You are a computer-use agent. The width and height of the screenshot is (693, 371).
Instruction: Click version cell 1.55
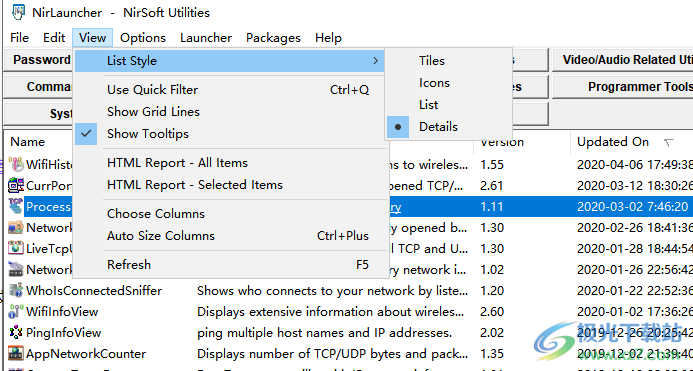(492, 165)
